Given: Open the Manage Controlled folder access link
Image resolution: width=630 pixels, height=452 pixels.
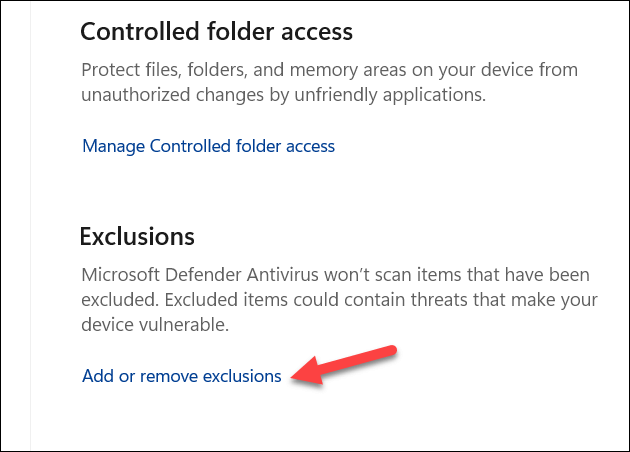Looking at the screenshot, I should click(x=208, y=146).
